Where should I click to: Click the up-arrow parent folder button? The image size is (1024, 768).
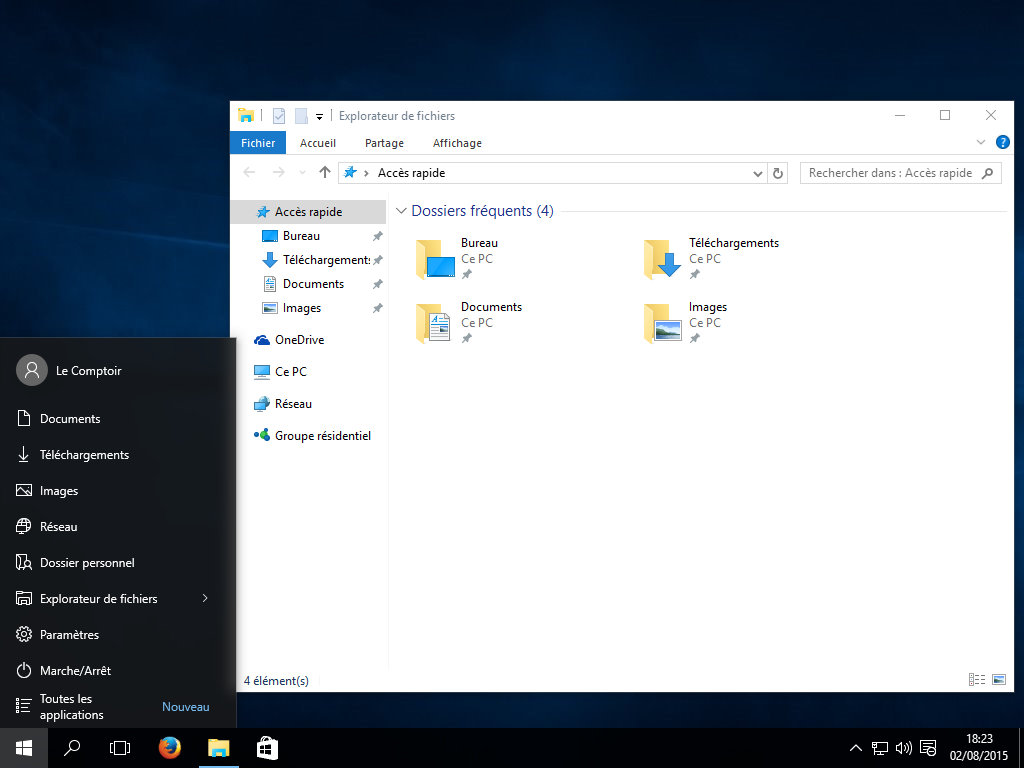tap(324, 173)
